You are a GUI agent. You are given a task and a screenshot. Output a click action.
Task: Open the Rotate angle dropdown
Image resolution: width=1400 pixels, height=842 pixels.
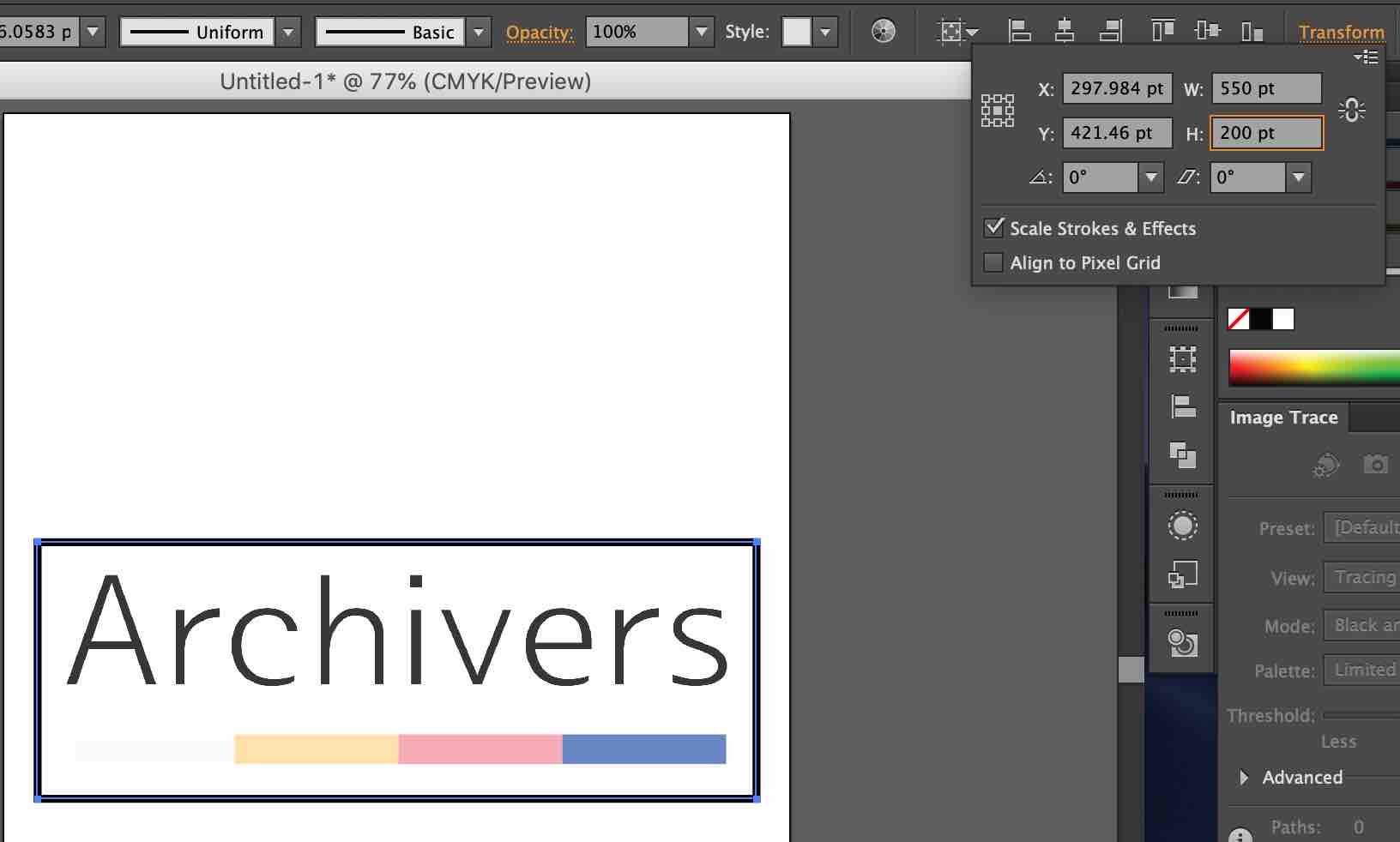1151,177
